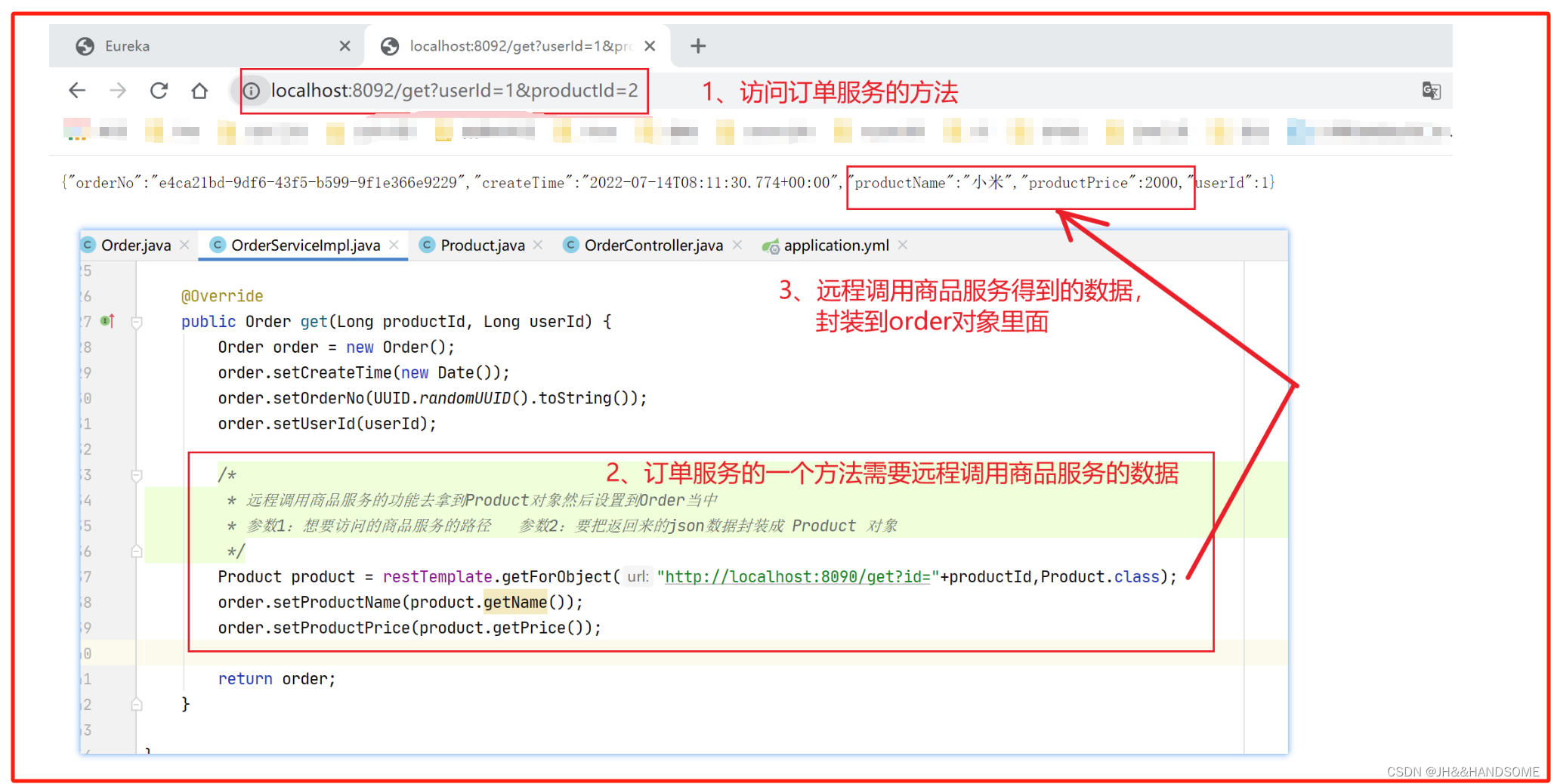
Task: Click the productName "小米" value in JSON
Action: point(988,183)
